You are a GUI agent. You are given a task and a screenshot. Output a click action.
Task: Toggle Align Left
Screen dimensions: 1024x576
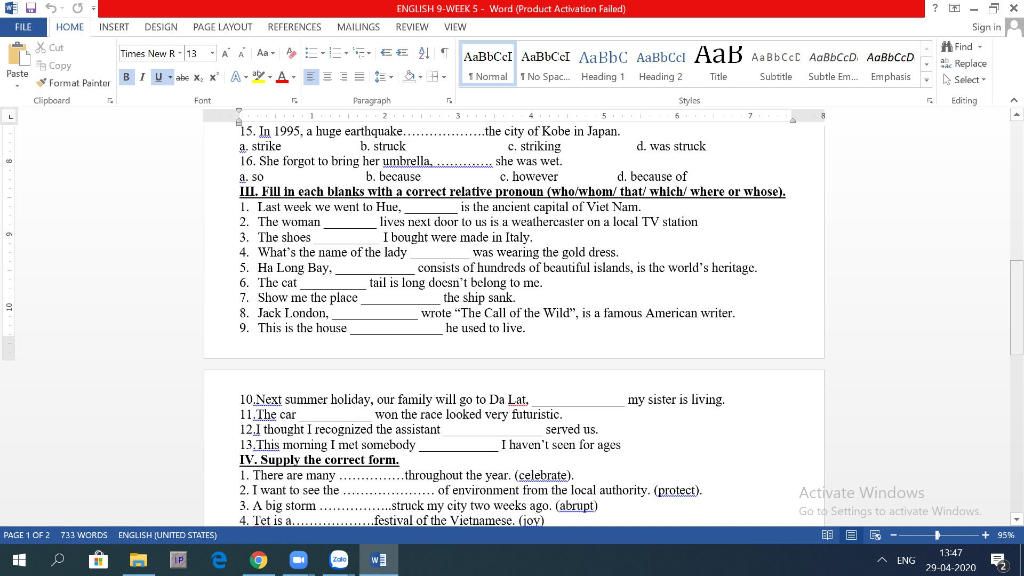coord(310,77)
